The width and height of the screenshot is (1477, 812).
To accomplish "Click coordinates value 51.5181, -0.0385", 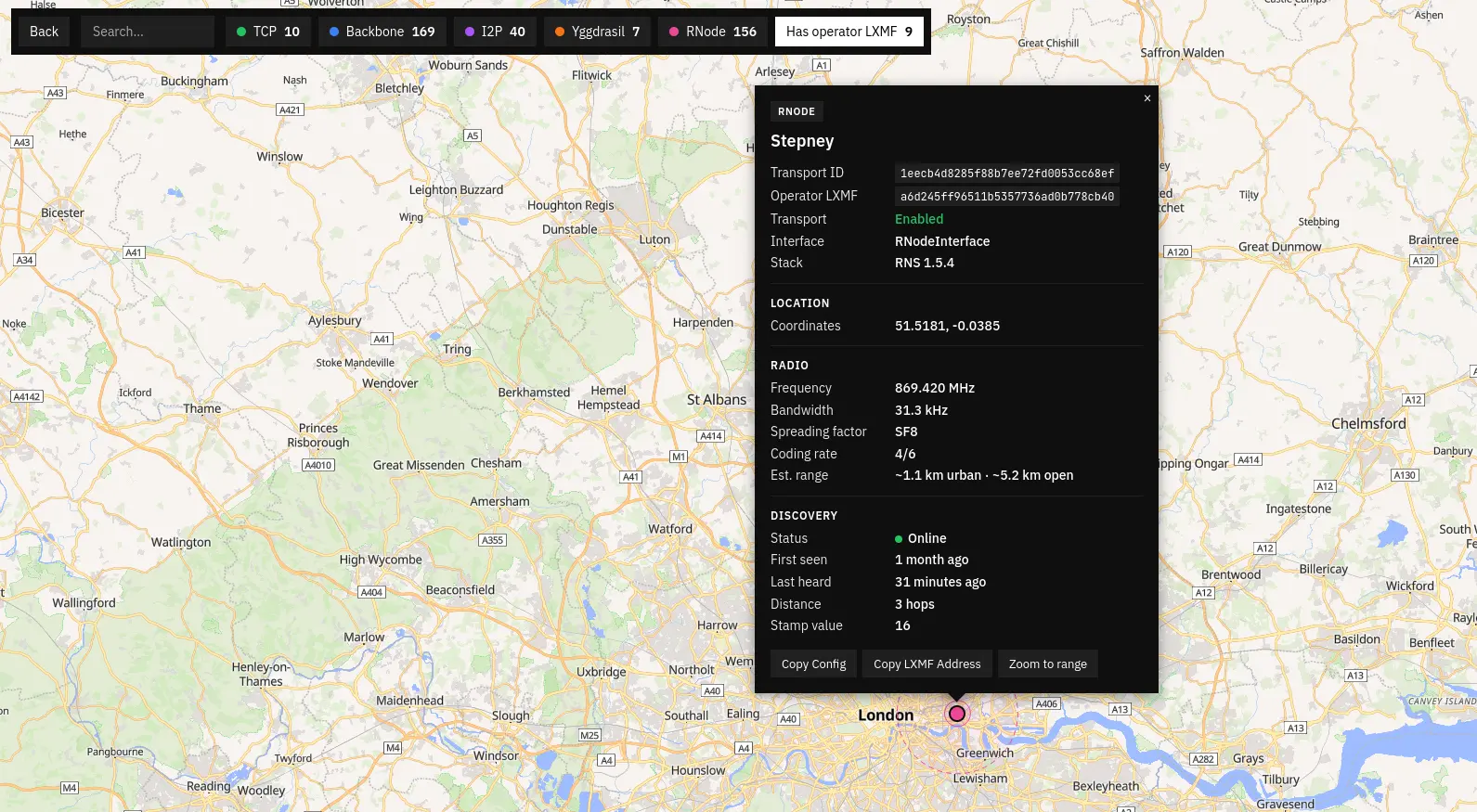I will 947,326.
